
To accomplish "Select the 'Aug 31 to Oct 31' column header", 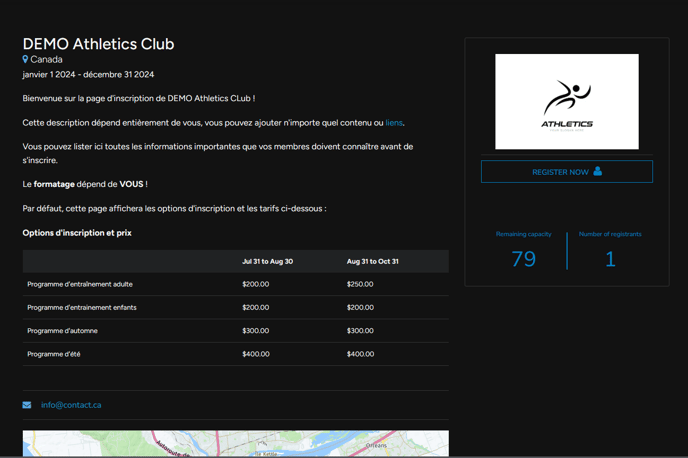I will pos(372,261).
